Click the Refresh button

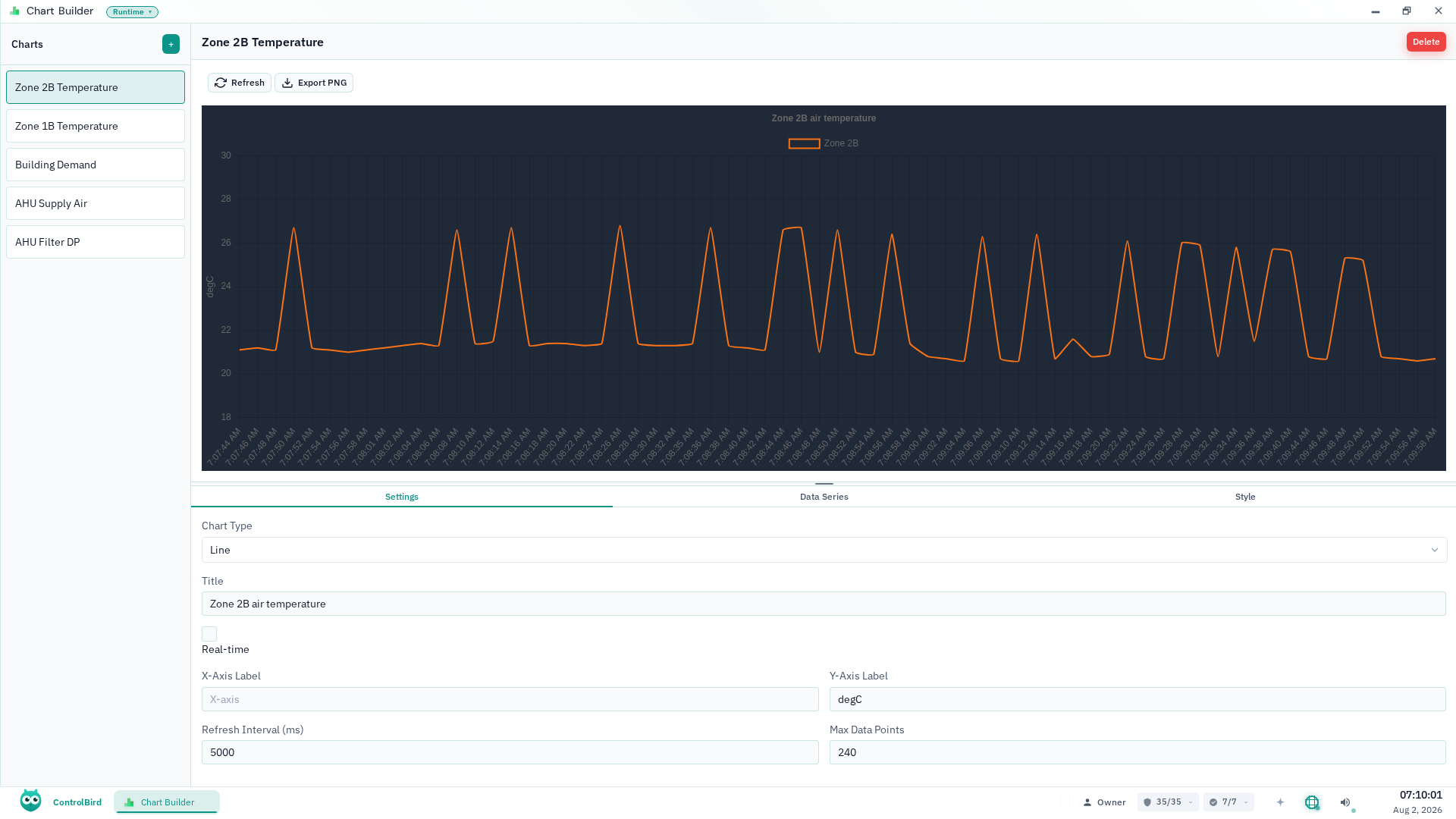240,83
